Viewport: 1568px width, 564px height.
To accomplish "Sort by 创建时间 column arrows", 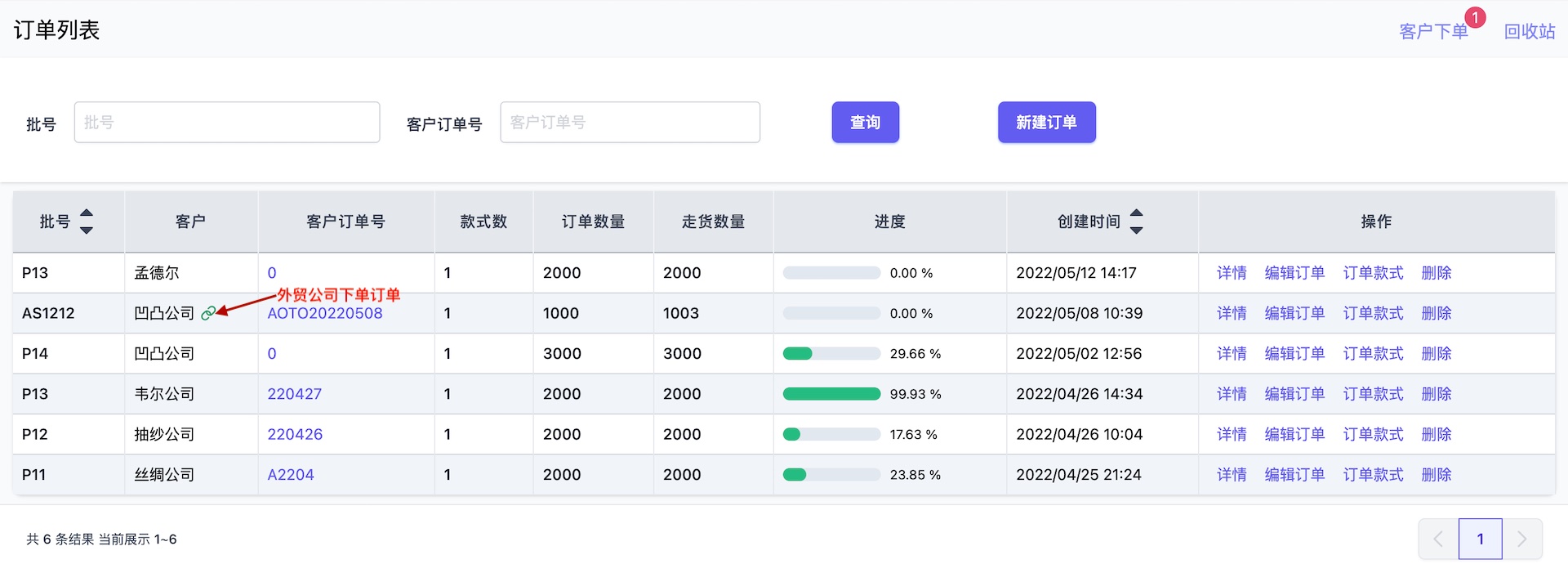I will tap(1136, 222).
